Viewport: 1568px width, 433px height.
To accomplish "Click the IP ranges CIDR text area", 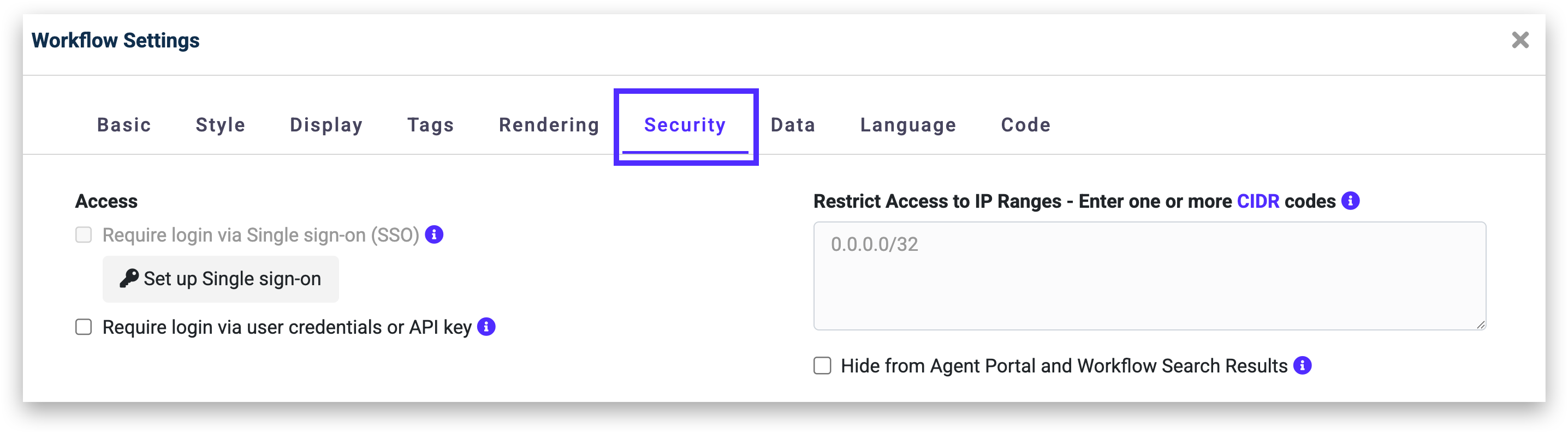I will point(1149,275).
